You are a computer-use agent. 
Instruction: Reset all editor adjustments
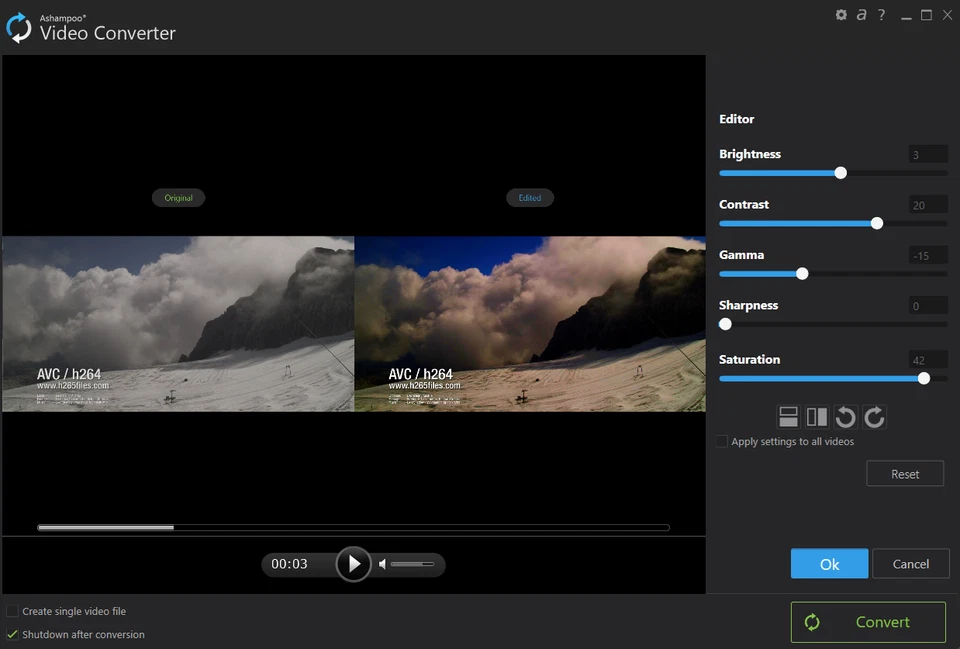904,473
